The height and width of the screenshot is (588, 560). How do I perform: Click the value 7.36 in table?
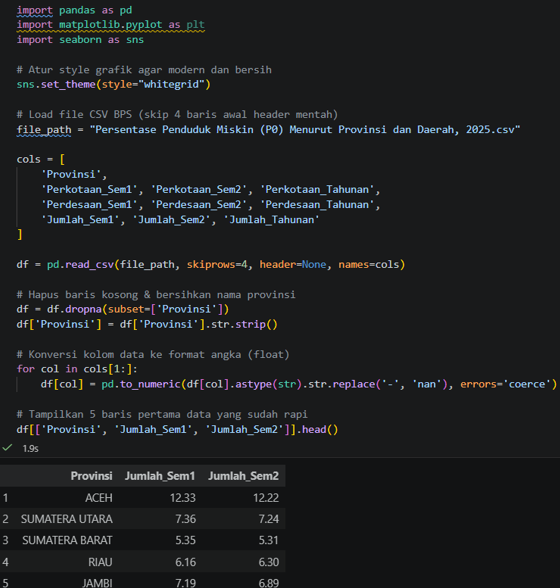186,519
